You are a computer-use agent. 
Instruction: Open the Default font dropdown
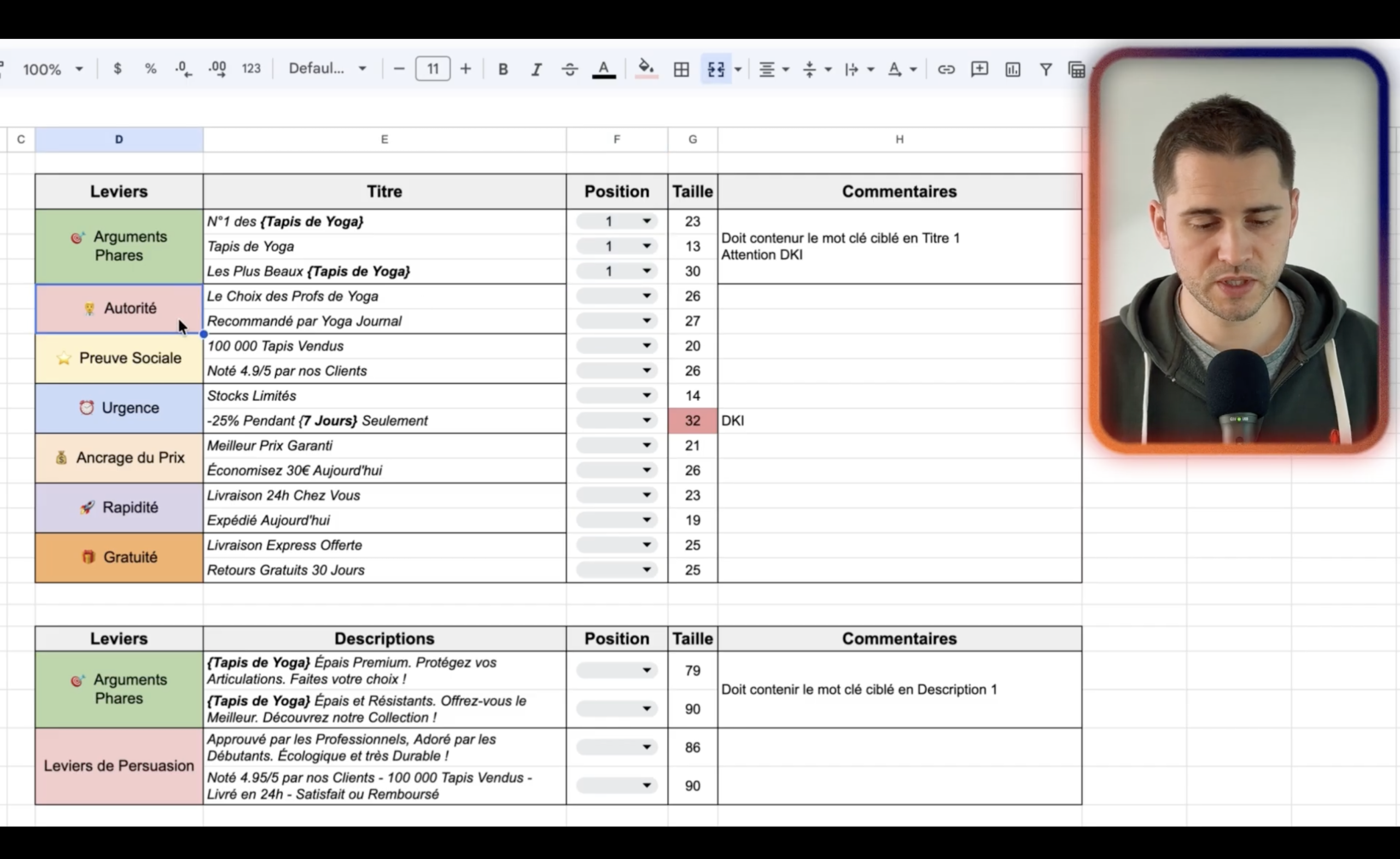pos(327,69)
